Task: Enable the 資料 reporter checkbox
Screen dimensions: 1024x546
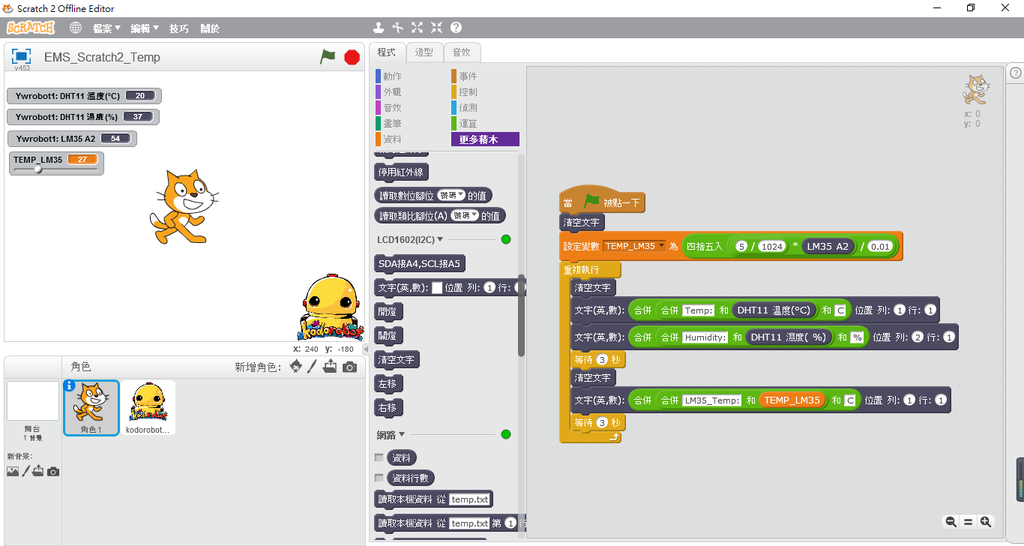Action: pos(379,457)
